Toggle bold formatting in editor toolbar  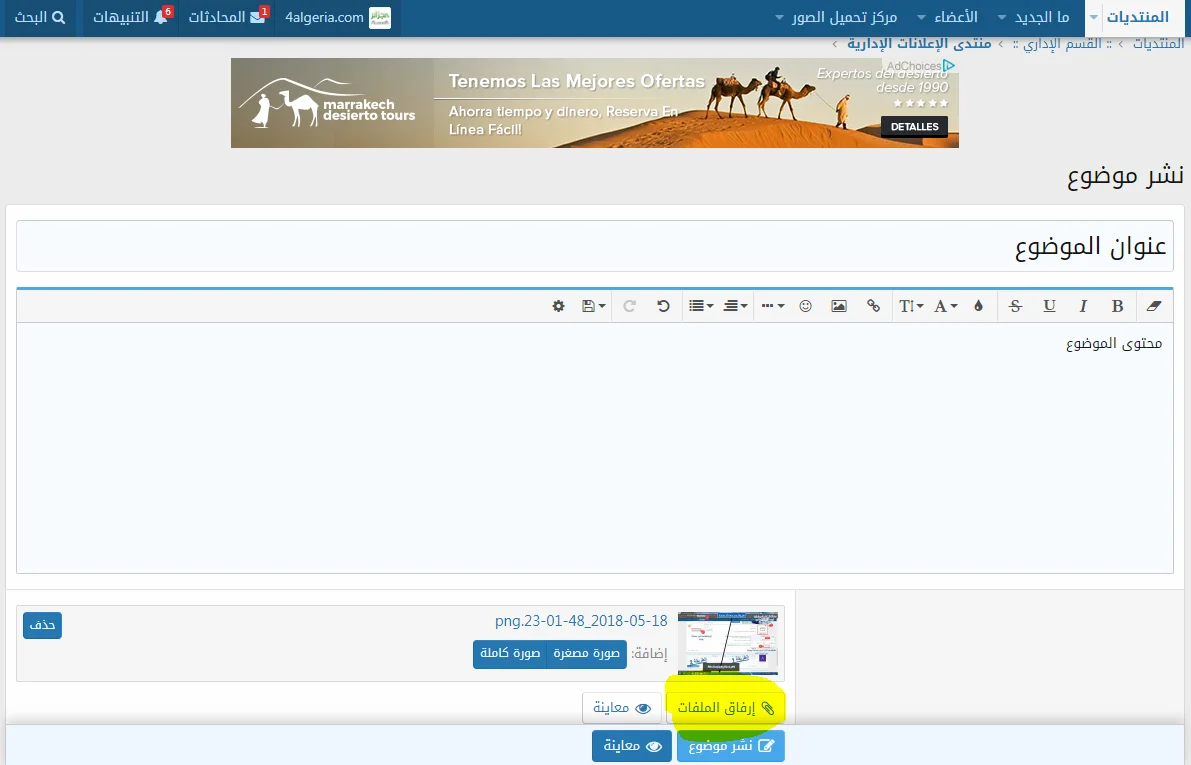(x=1118, y=306)
